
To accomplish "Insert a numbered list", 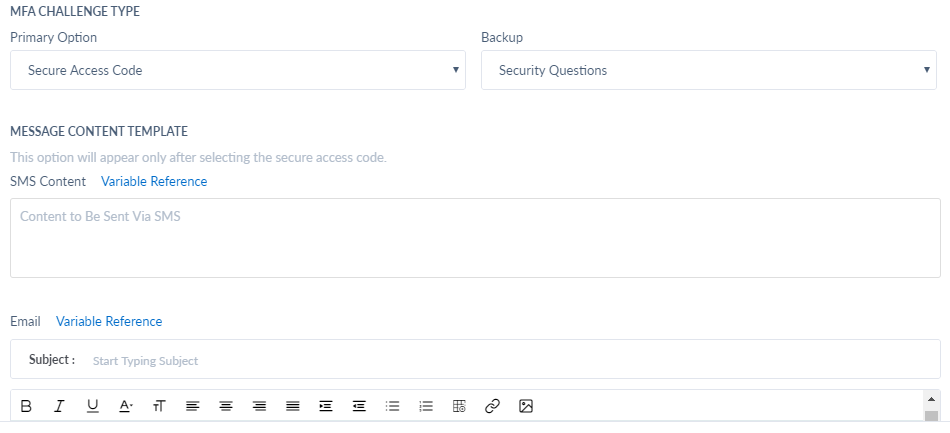I will [x=426, y=406].
